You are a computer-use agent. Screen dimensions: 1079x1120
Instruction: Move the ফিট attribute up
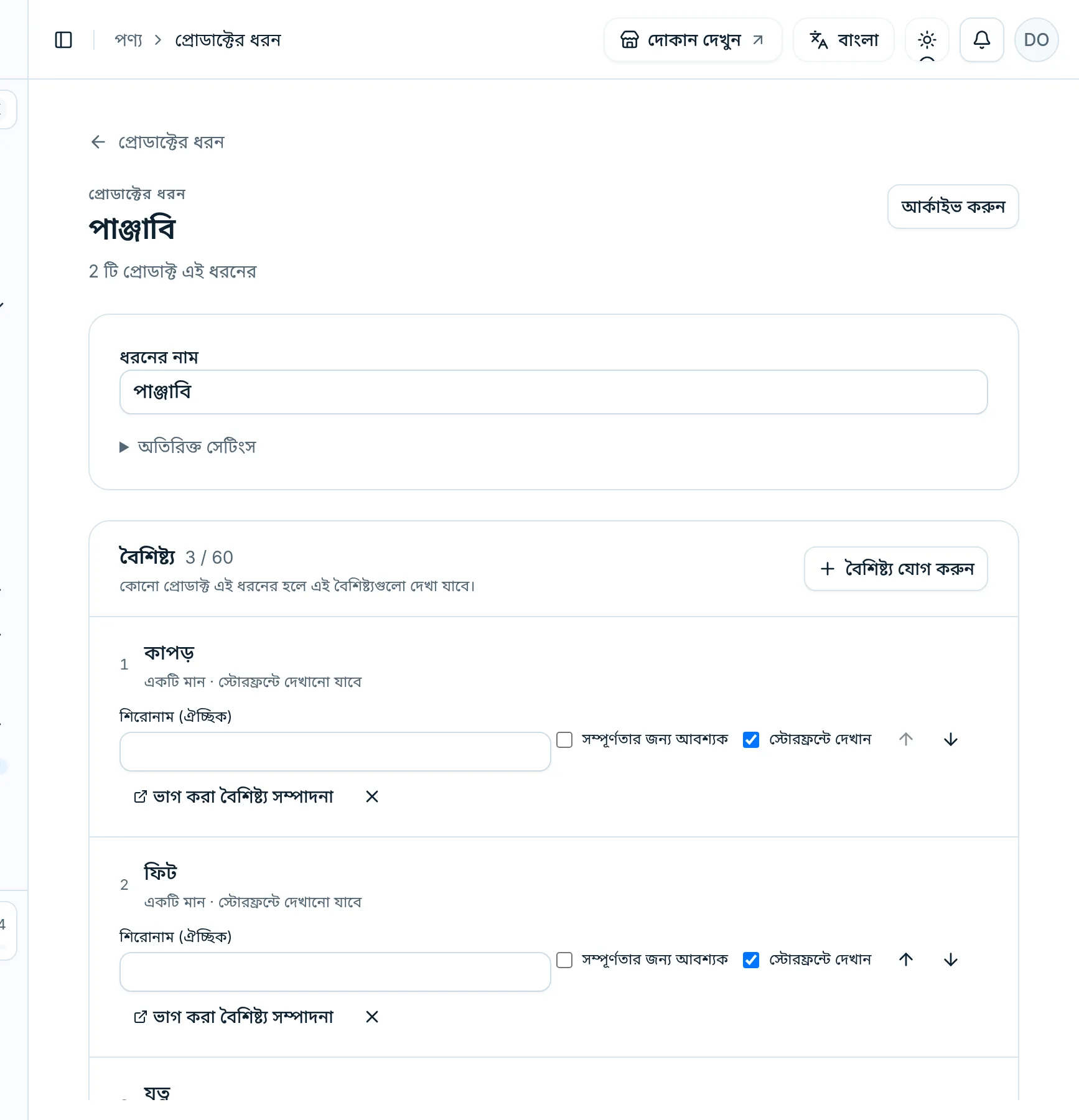(906, 959)
